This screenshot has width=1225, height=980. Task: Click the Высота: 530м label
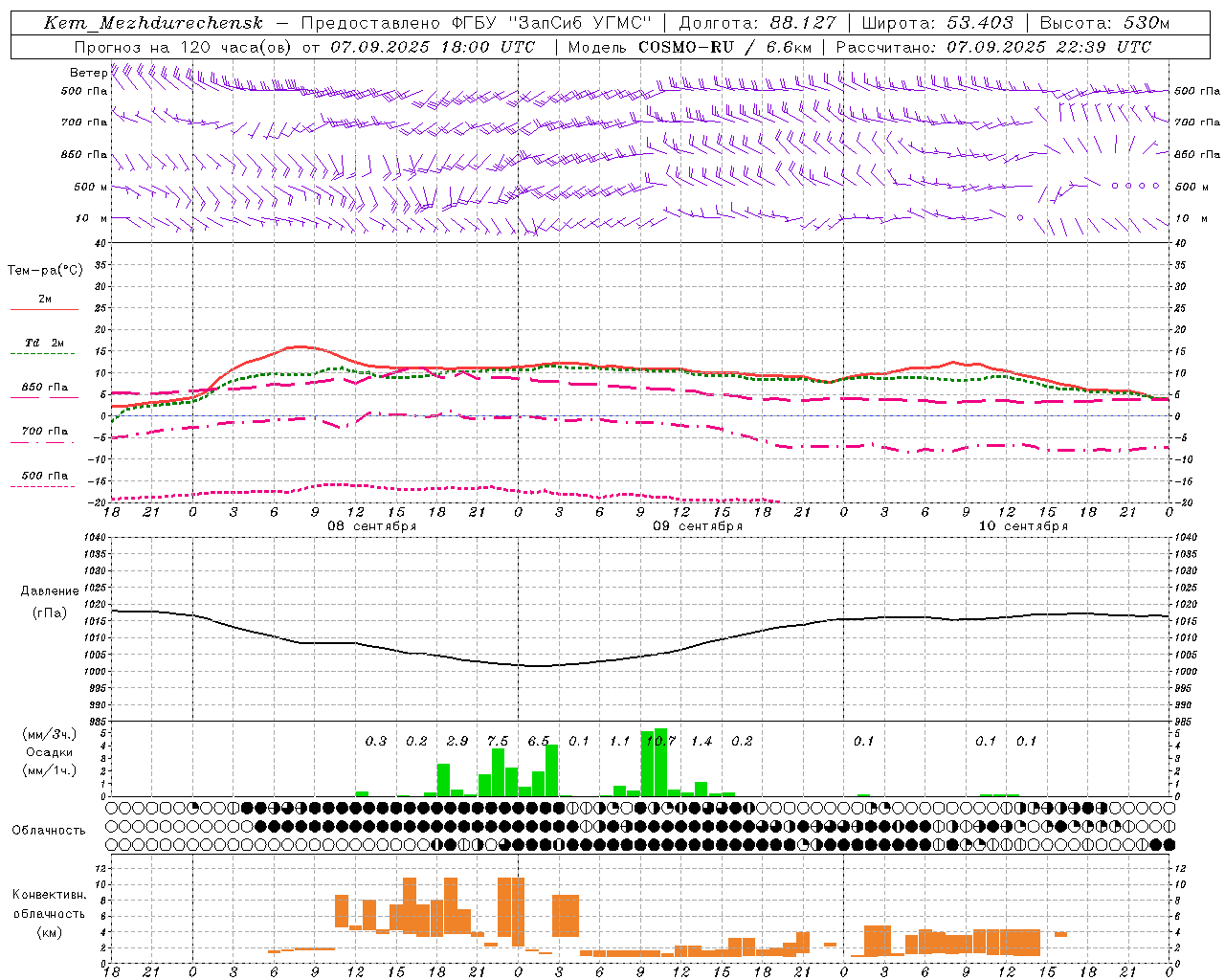pos(1104,23)
